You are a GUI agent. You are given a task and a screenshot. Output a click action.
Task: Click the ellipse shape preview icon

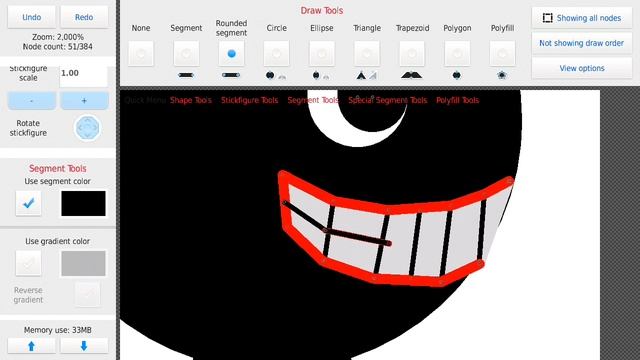[321, 75]
